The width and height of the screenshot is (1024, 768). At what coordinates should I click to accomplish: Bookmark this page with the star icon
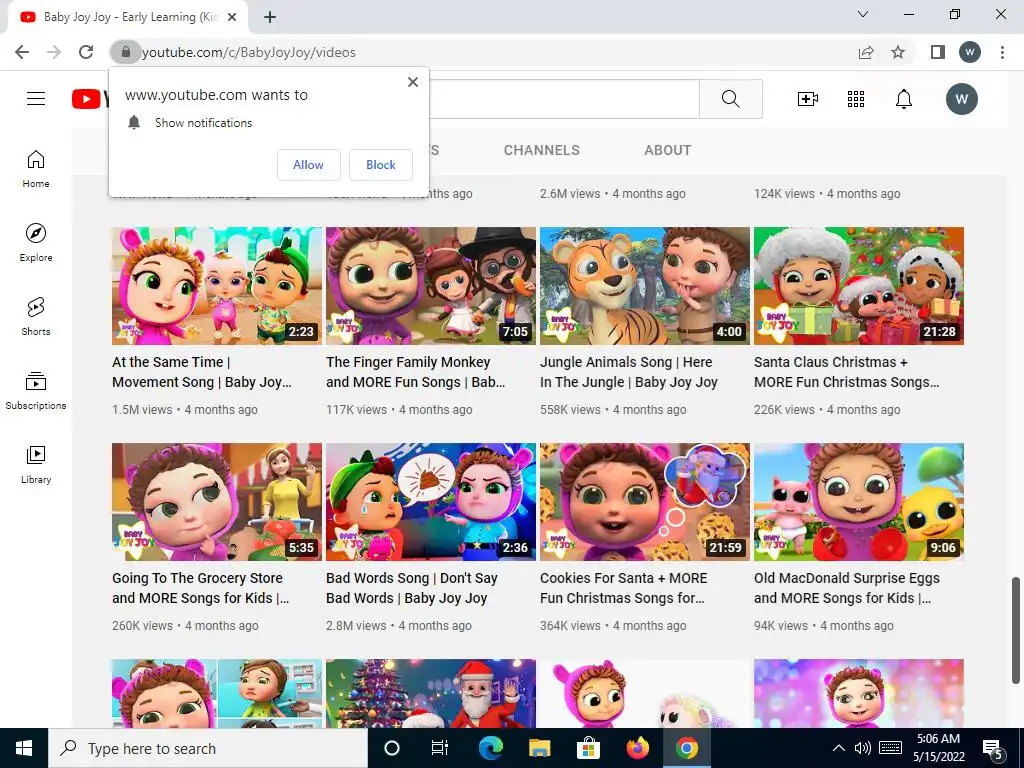pyautogui.click(x=898, y=52)
